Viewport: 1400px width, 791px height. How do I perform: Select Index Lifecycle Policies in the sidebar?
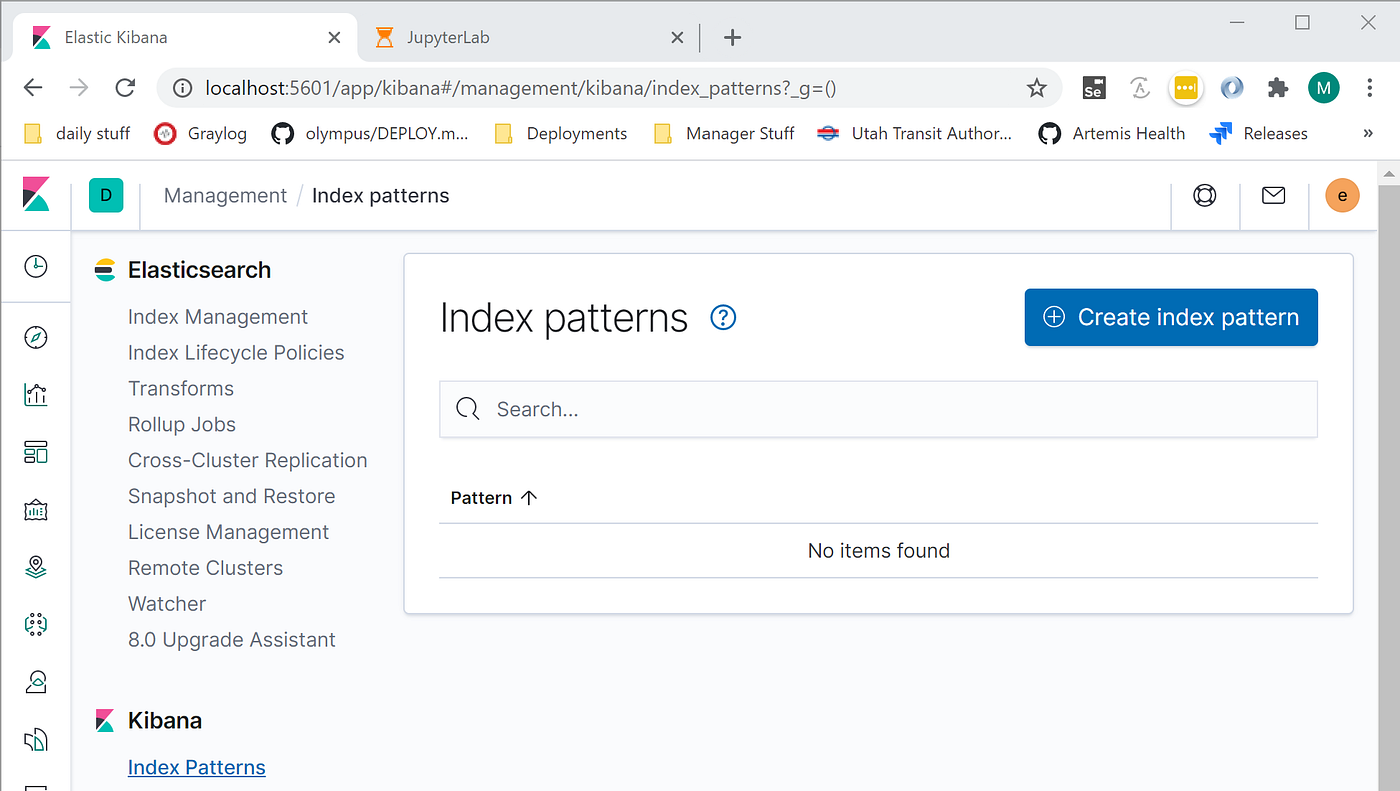click(236, 353)
